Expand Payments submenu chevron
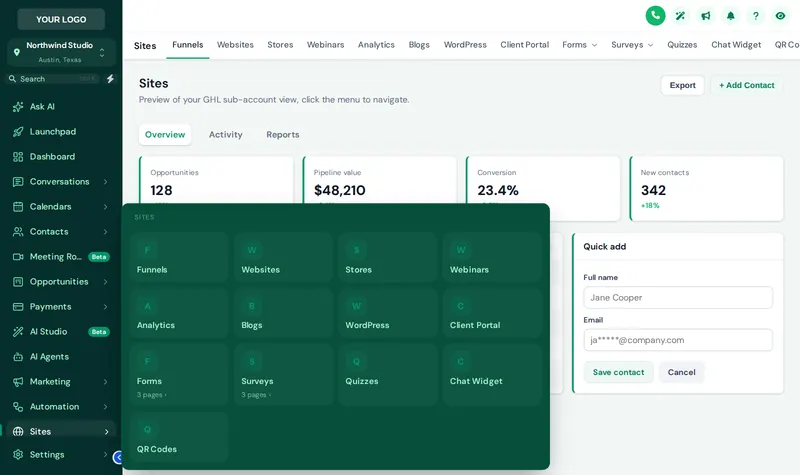 (106, 307)
